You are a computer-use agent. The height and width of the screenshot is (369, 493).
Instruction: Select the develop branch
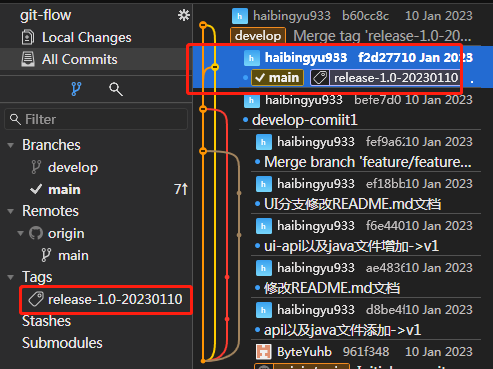73,167
